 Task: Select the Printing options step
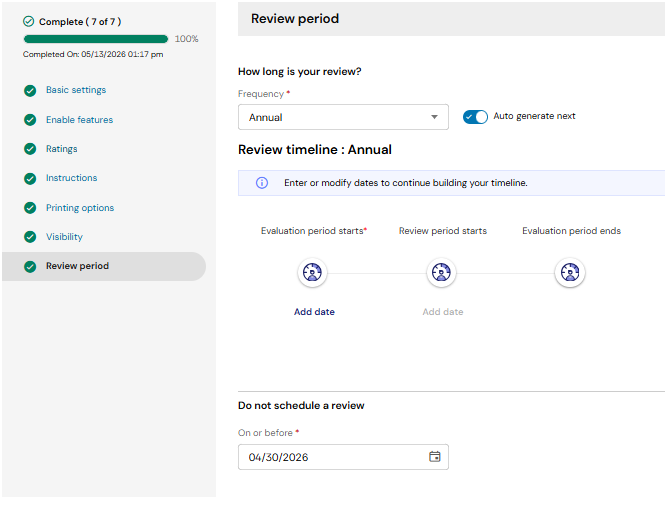coord(80,208)
